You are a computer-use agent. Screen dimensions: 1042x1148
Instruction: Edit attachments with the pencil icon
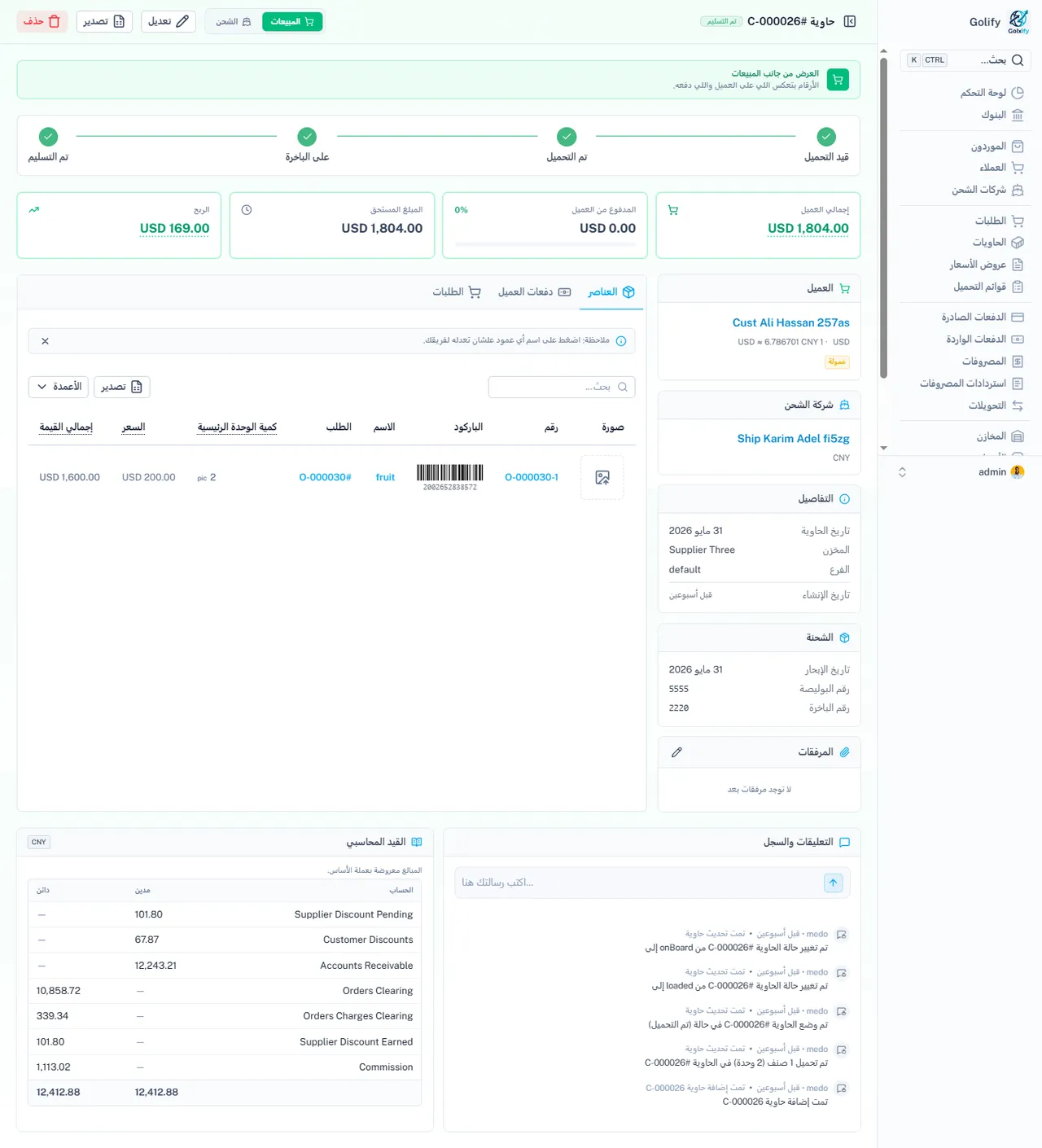pos(676,752)
